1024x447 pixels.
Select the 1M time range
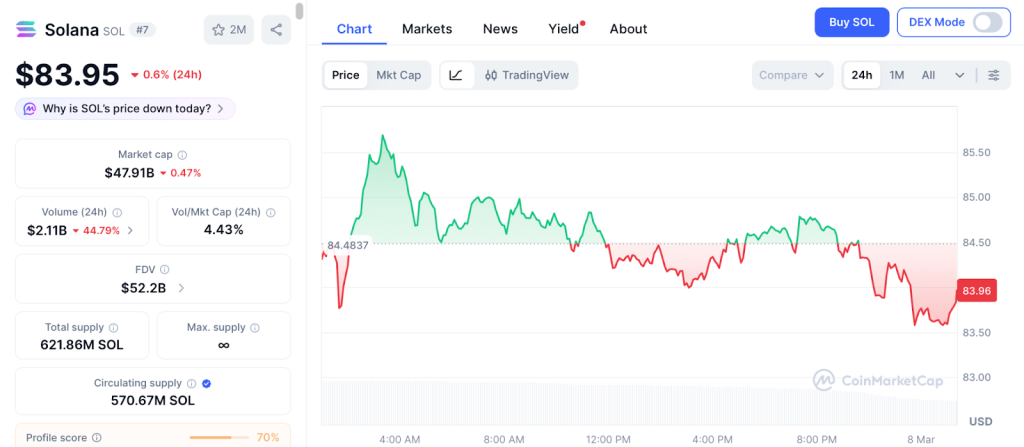897,75
